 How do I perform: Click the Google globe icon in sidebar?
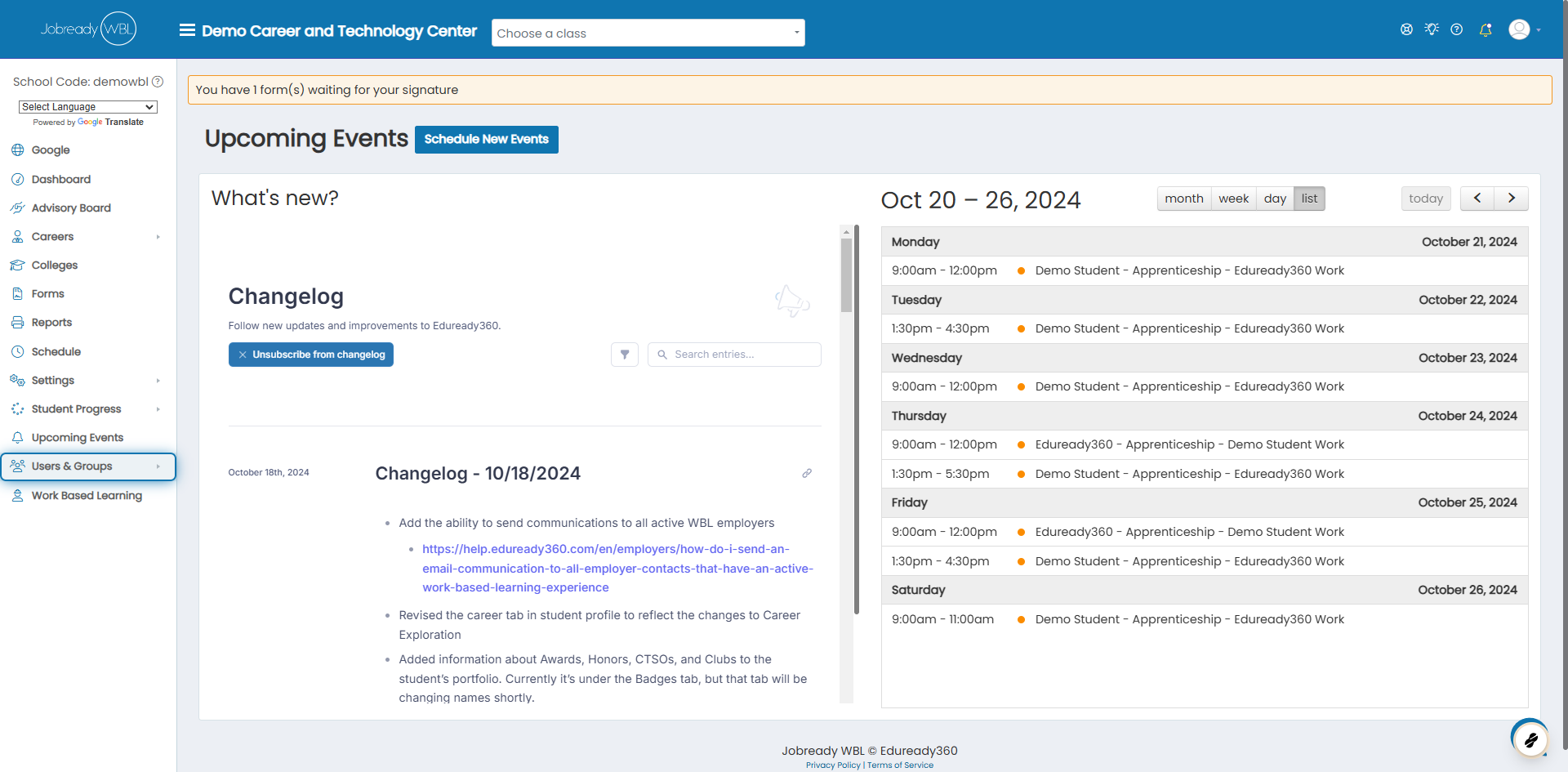pos(17,150)
